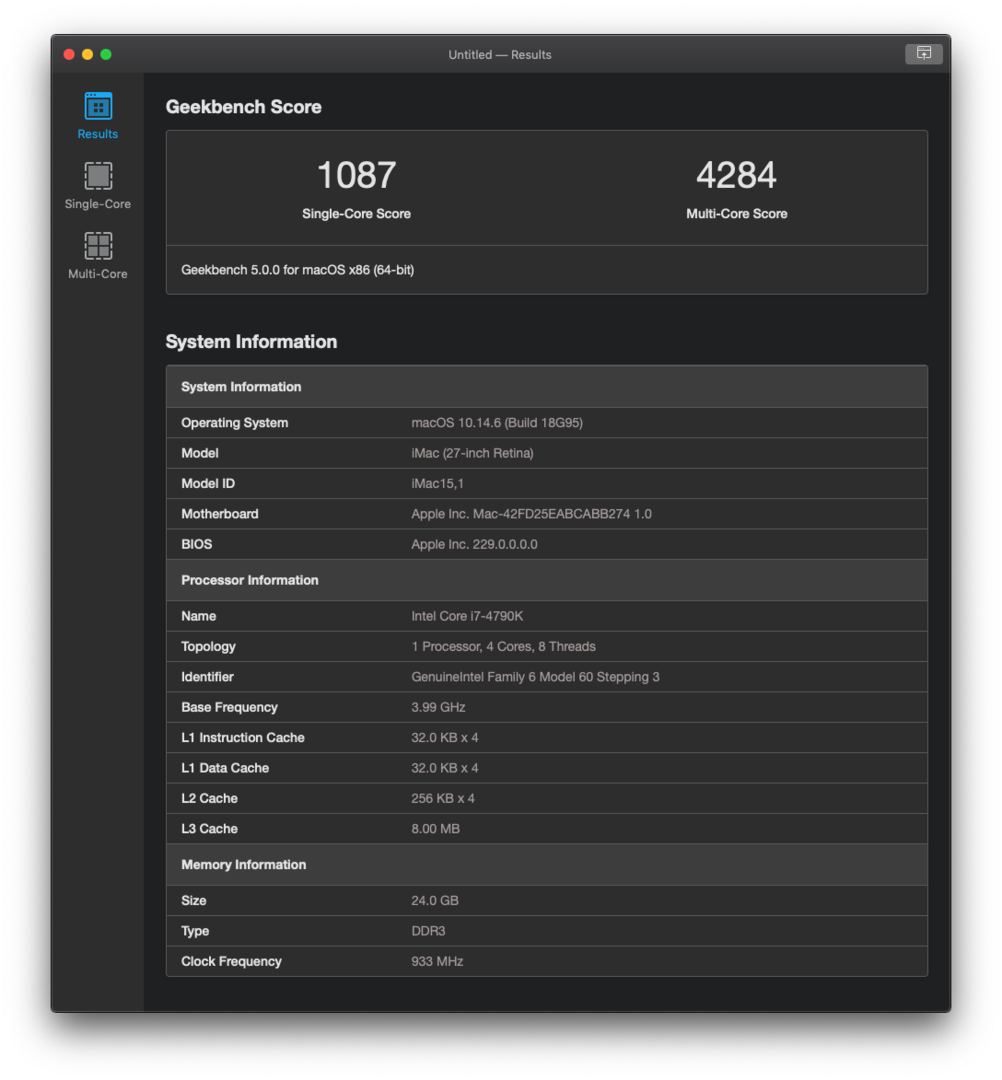Click the DDR3 memory type value
This screenshot has width=1002, height=1080.
point(428,931)
